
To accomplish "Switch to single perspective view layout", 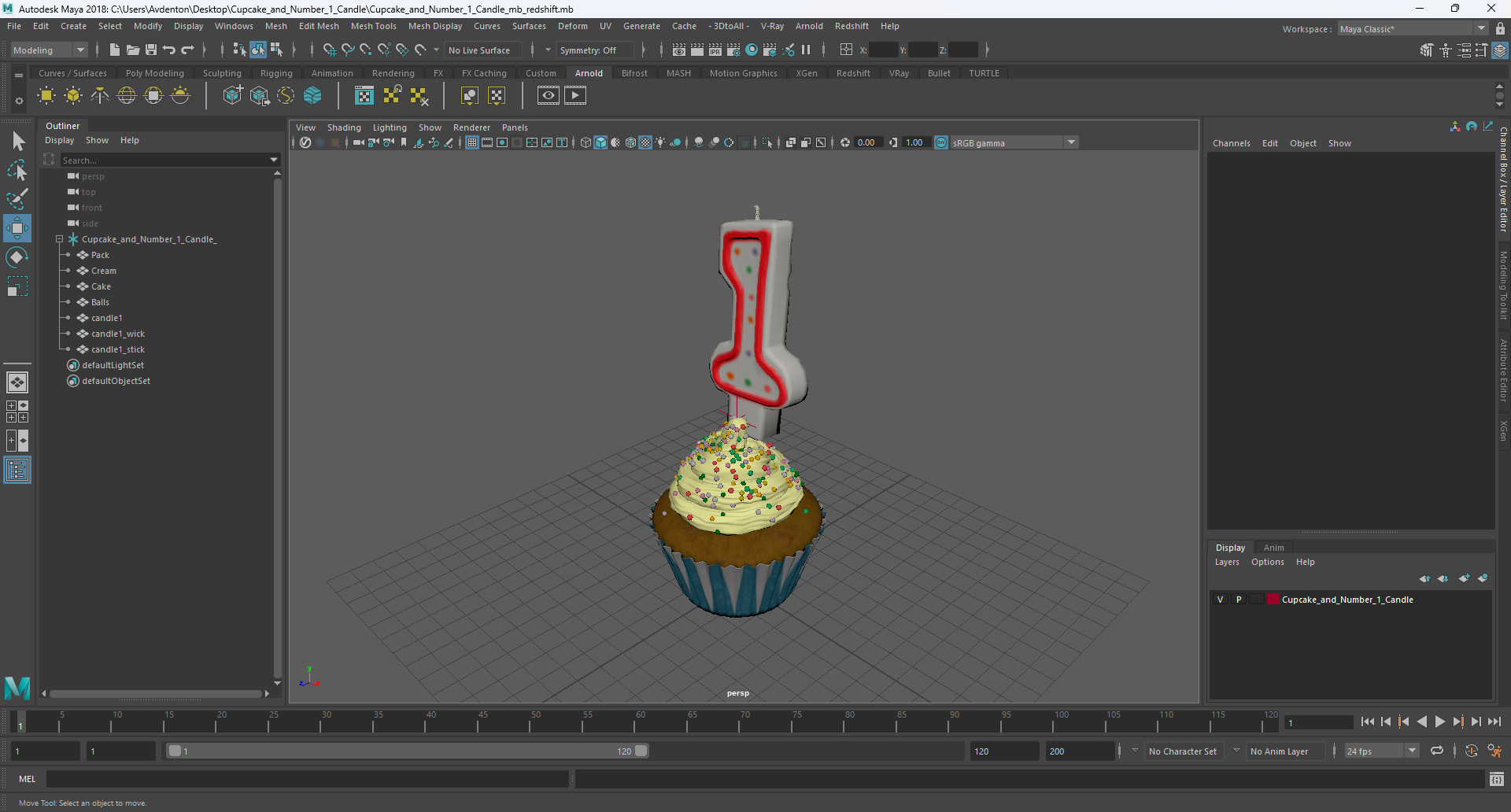I will (17, 382).
